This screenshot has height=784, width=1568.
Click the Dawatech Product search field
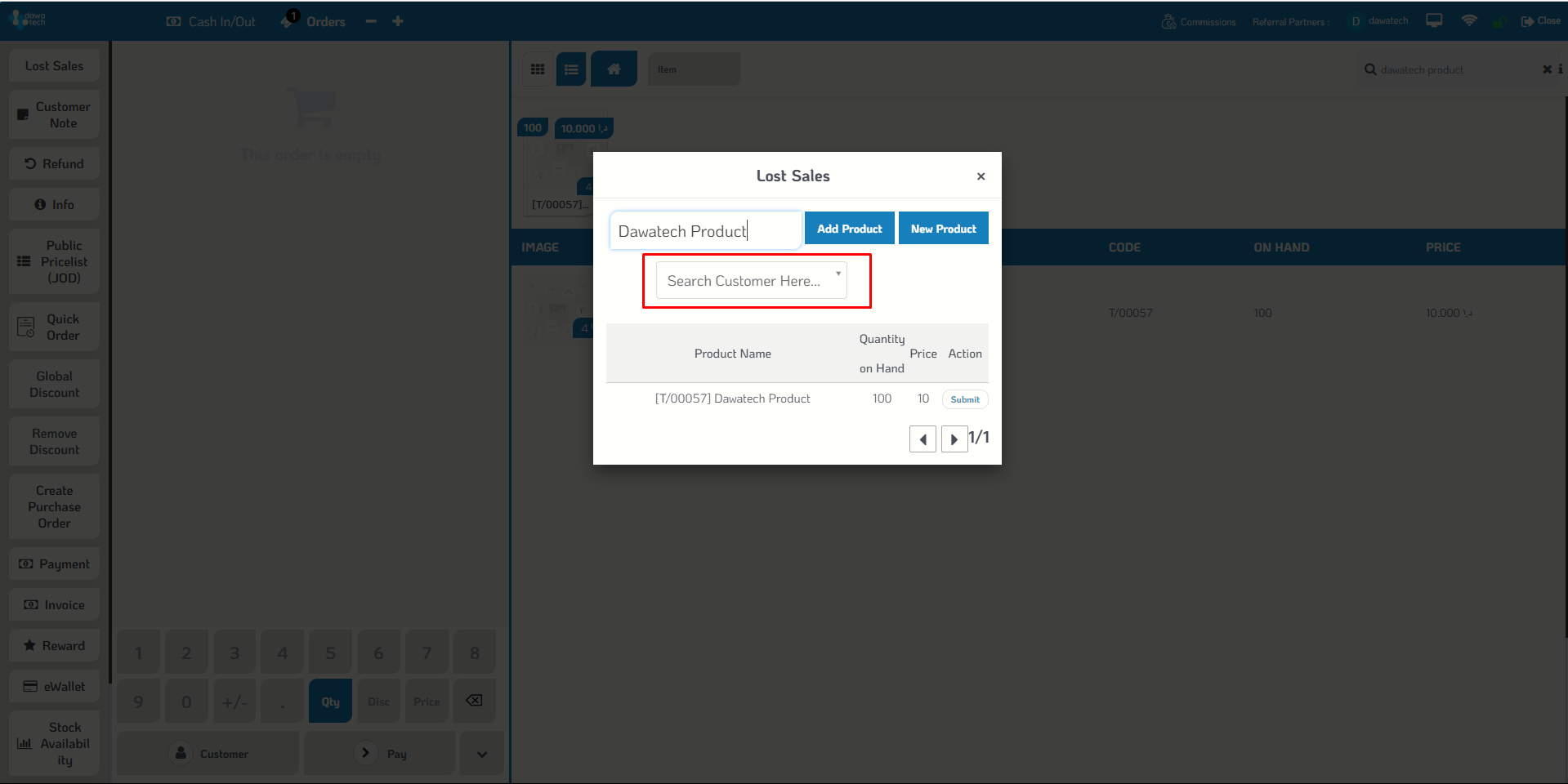point(705,230)
